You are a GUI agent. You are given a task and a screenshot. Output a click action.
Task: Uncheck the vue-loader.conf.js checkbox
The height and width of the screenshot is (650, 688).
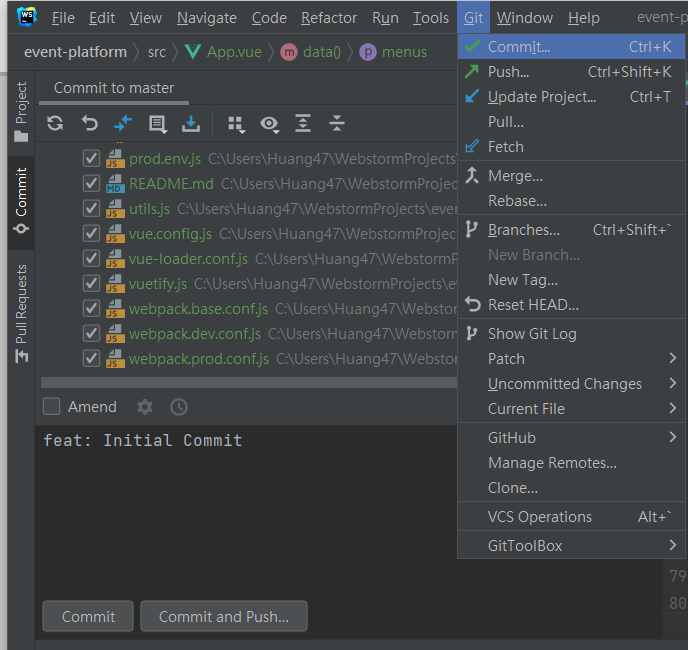click(91, 259)
